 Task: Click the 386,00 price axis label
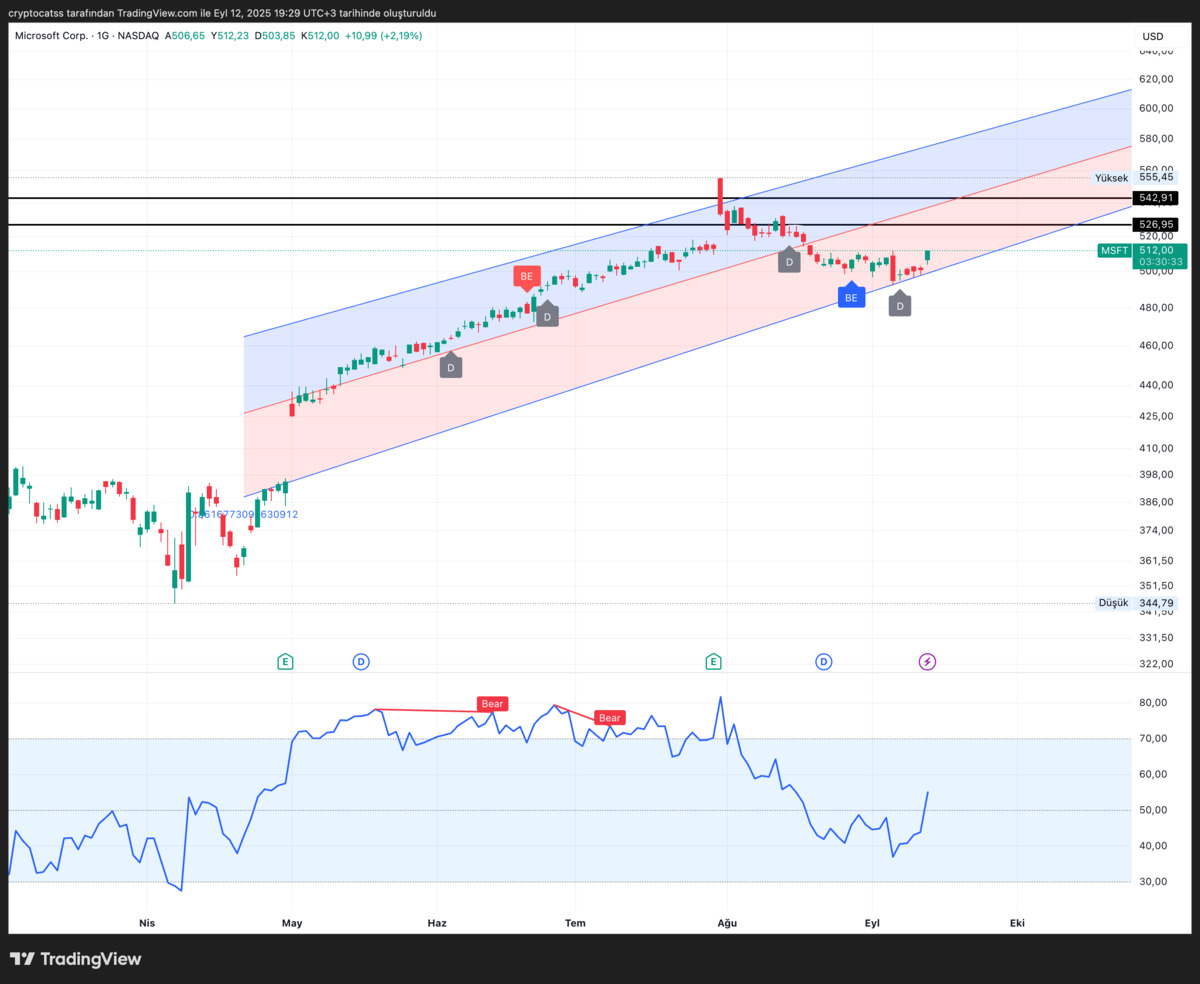(x=1155, y=502)
